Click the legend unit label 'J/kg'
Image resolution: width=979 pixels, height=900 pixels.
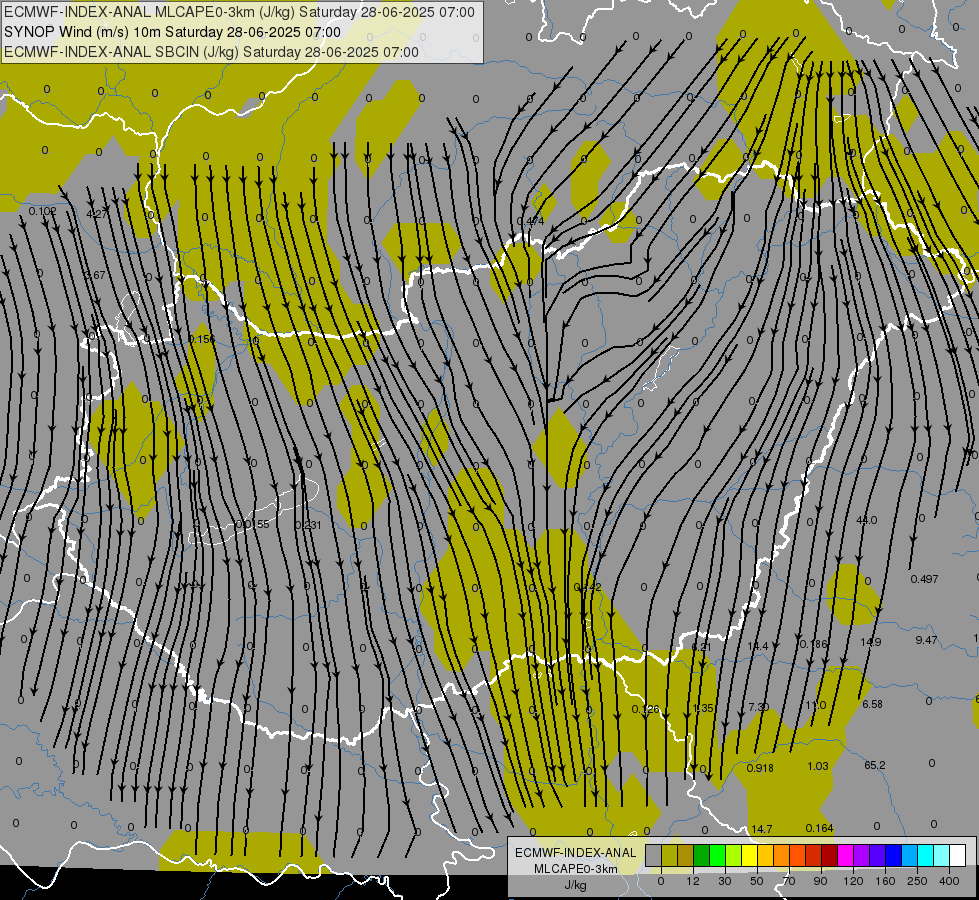pos(576,885)
